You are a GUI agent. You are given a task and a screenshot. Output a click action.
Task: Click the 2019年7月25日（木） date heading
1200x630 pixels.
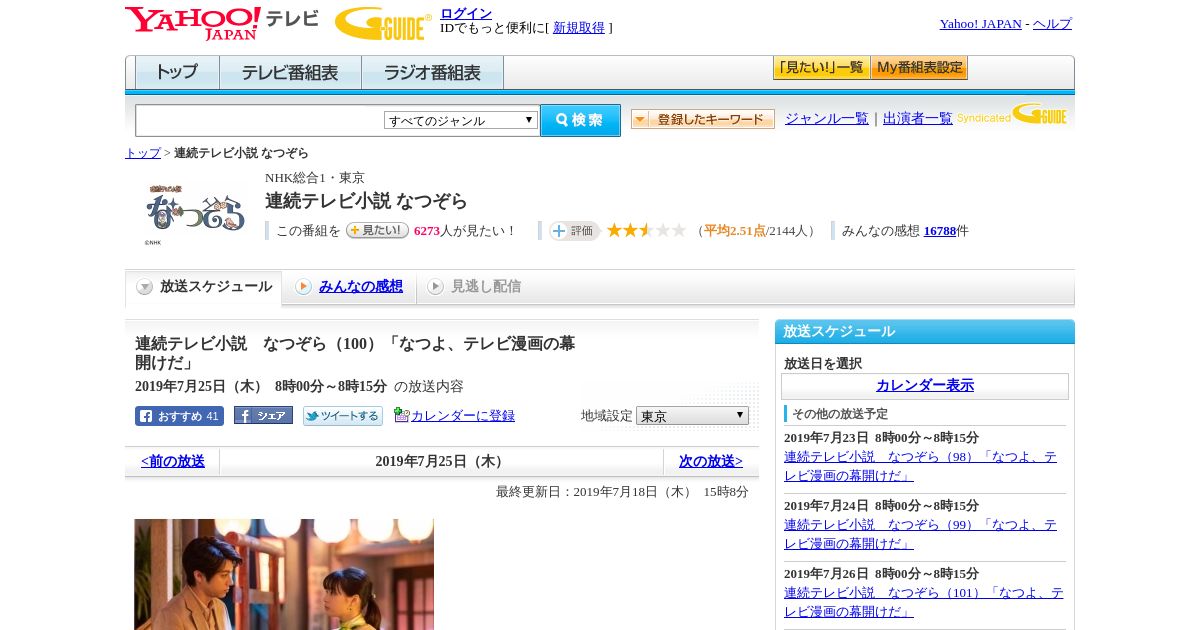[x=441, y=461]
